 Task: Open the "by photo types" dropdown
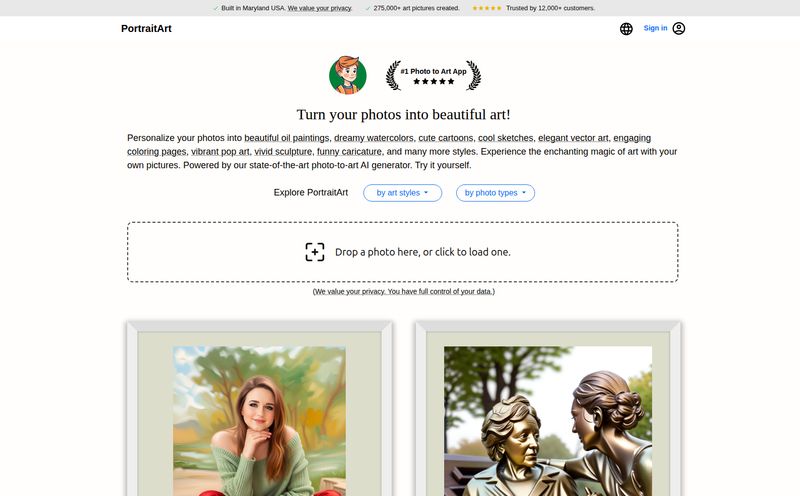click(495, 193)
